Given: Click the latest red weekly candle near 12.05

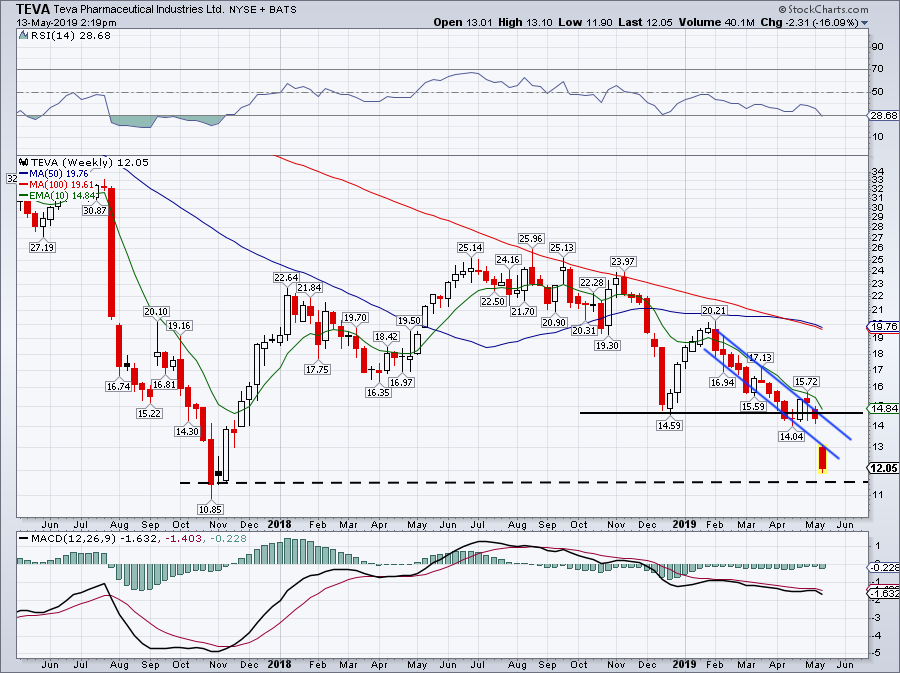Looking at the screenshot, I should pos(823,459).
